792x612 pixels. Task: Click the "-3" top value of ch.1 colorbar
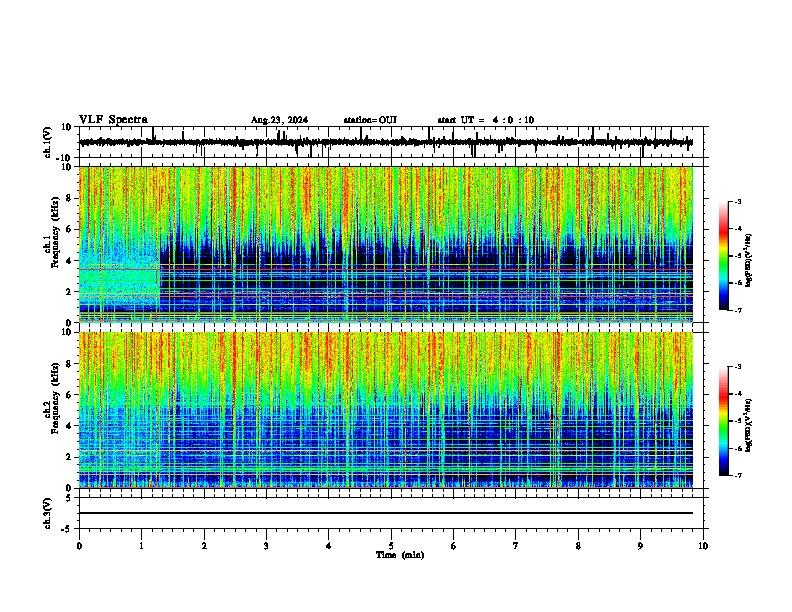point(737,201)
